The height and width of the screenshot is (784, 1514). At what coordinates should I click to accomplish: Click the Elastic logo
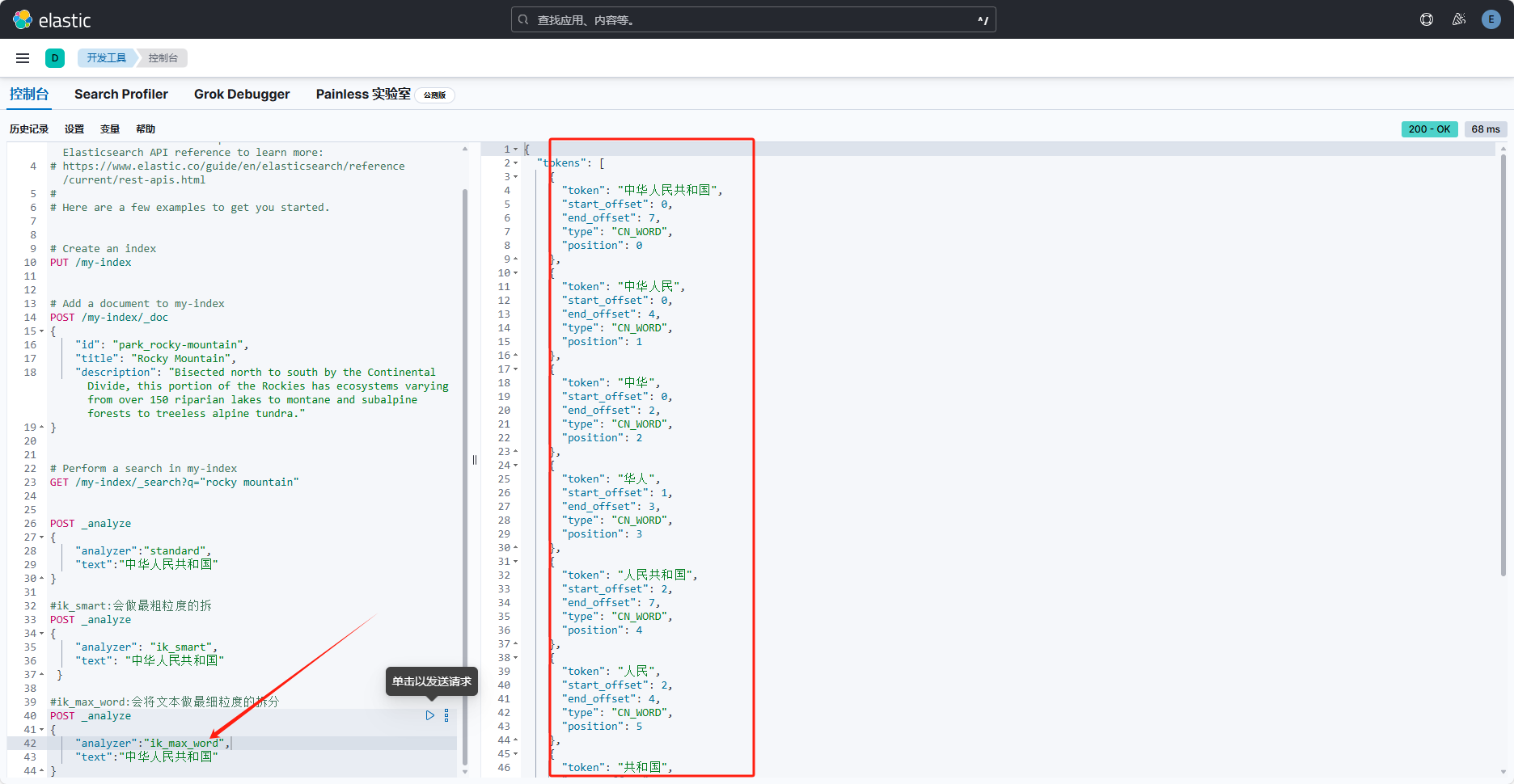(x=53, y=19)
